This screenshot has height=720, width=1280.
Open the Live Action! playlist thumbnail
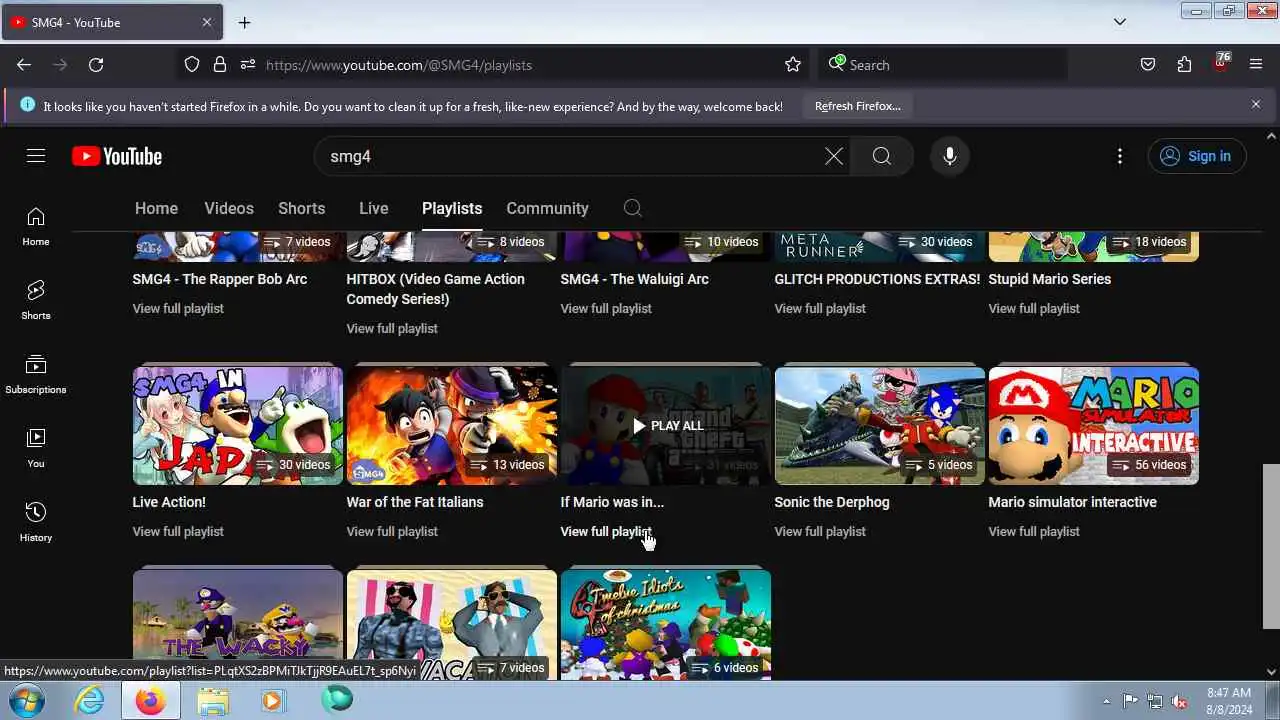point(238,426)
